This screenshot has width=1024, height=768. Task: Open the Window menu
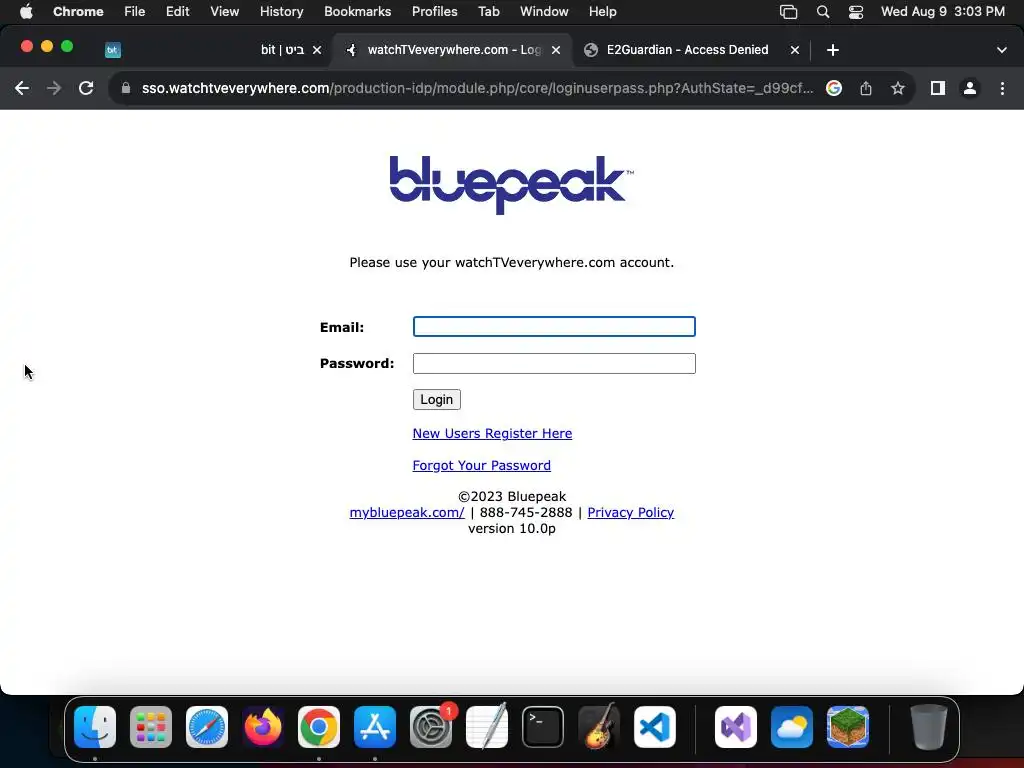coord(544,12)
